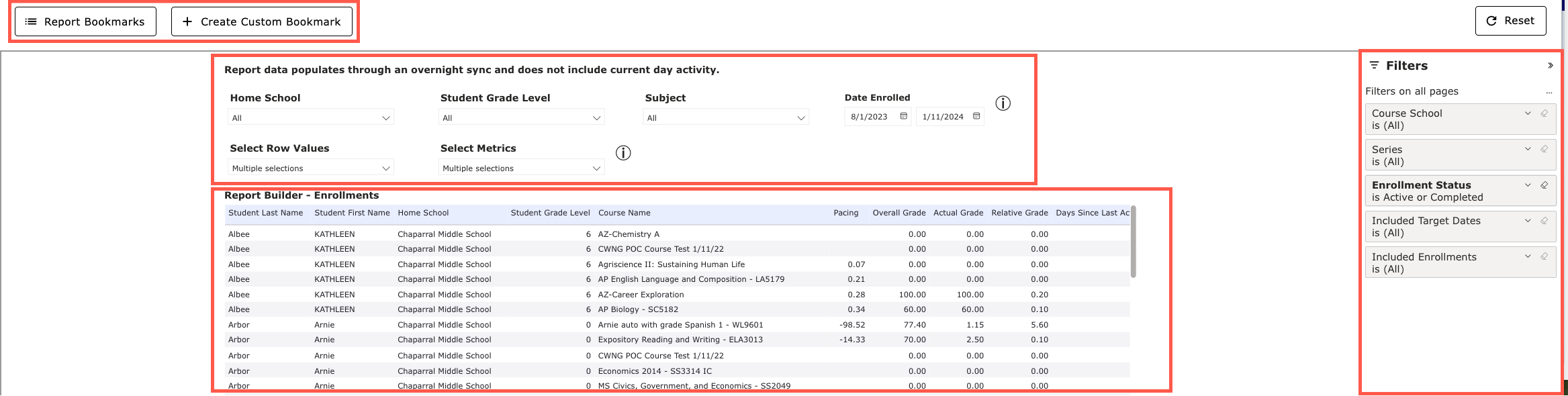Expand the Course School filter card

tap(1528, 113)
